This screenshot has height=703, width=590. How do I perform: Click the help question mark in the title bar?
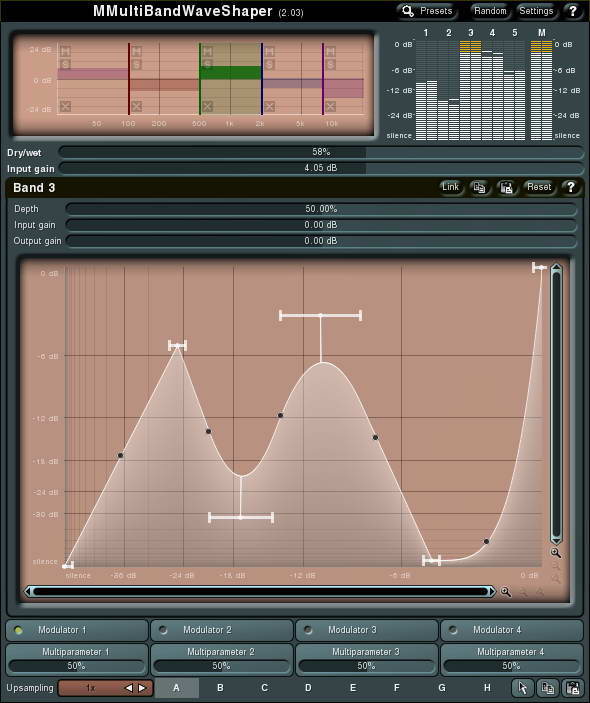(573, 11)
